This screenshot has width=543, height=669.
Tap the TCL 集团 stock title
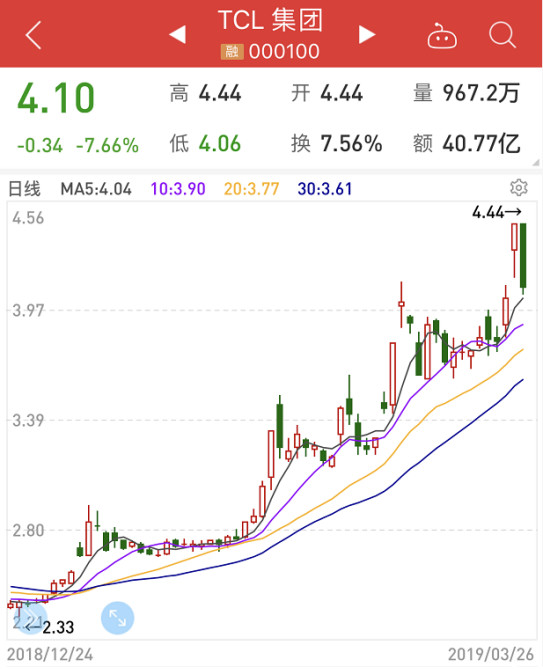point(270,20)
